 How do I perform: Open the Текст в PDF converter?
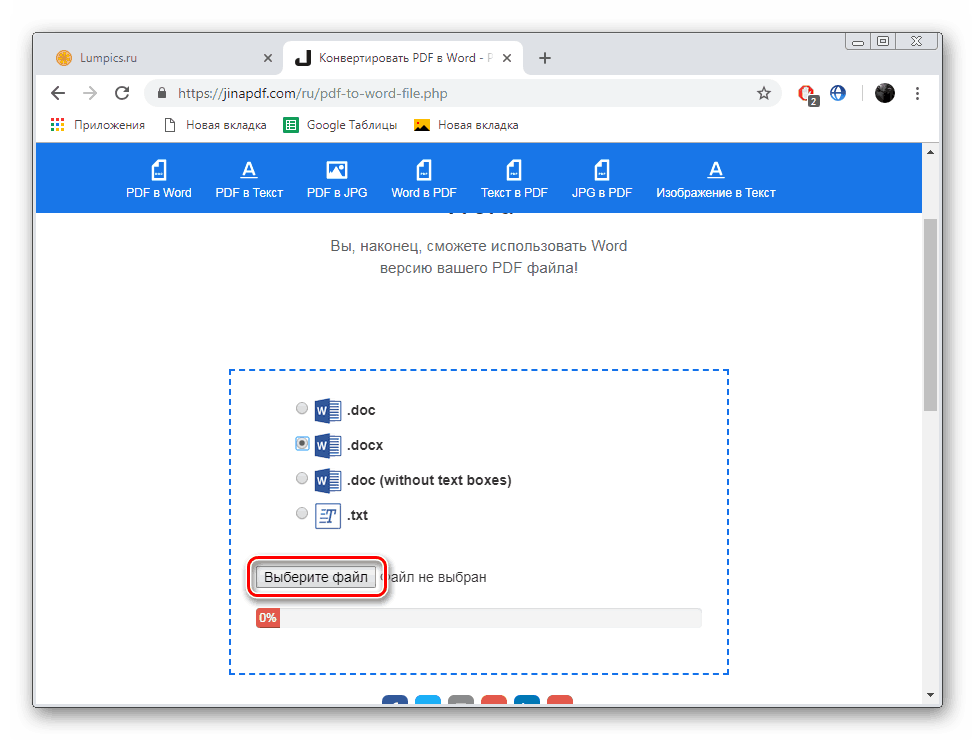(x=514, y=180)
